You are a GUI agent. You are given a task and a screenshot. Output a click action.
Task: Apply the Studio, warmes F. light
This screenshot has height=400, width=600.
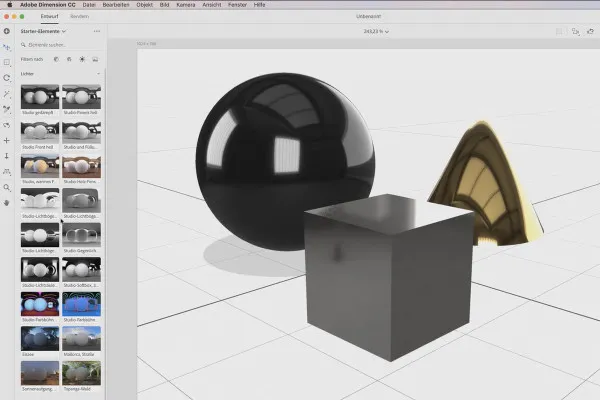40,166
